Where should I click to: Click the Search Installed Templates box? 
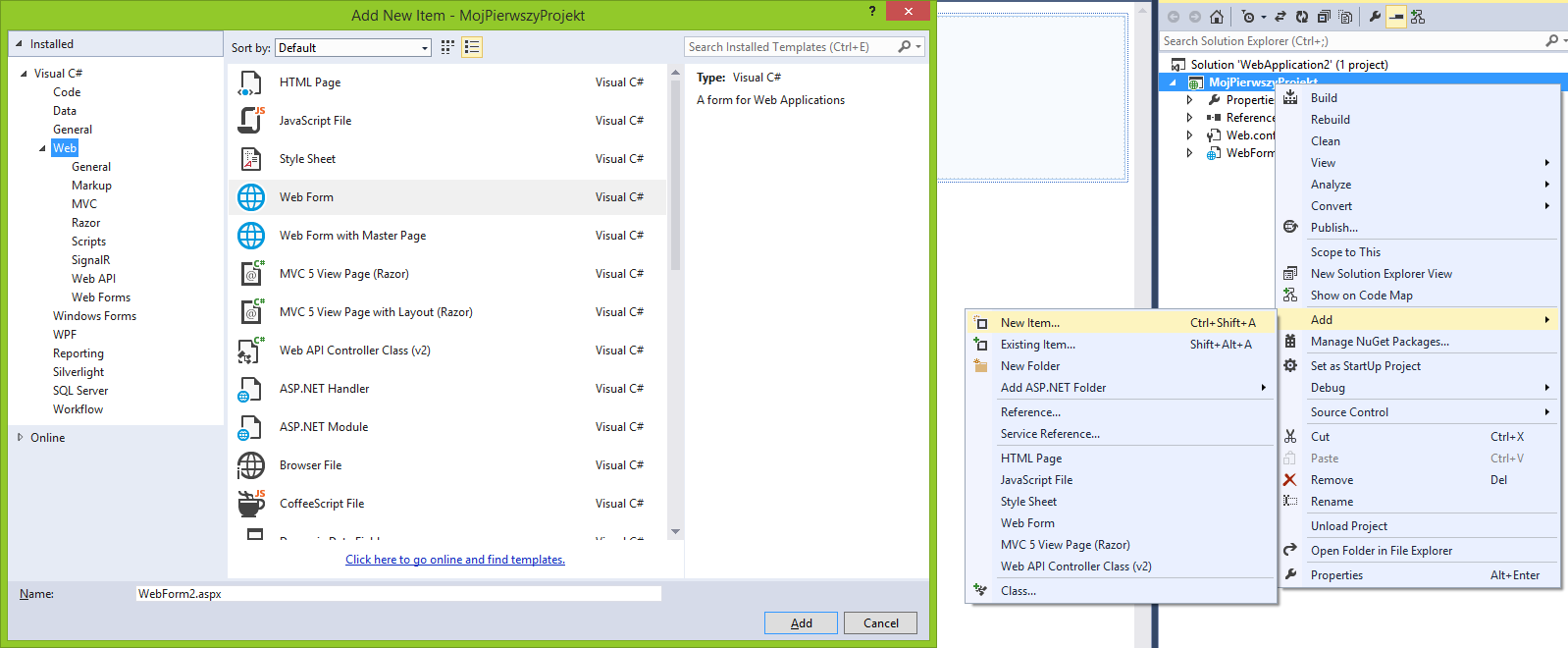805,47
